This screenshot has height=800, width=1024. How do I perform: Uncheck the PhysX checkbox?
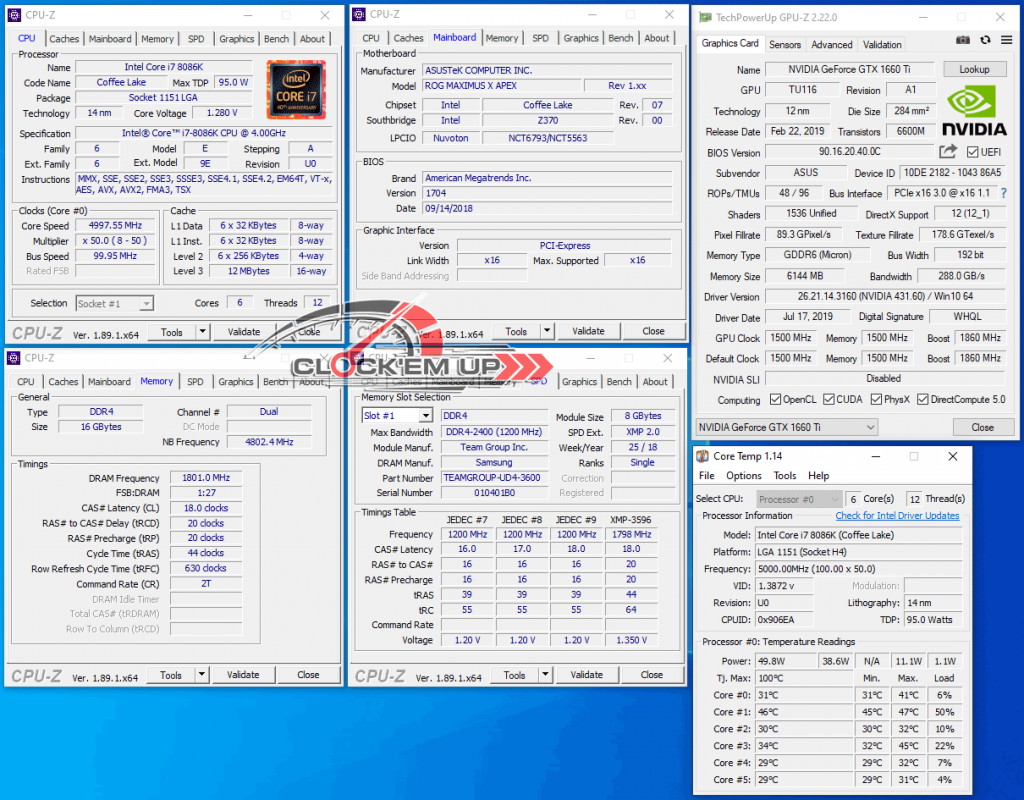tap(876, 400)
